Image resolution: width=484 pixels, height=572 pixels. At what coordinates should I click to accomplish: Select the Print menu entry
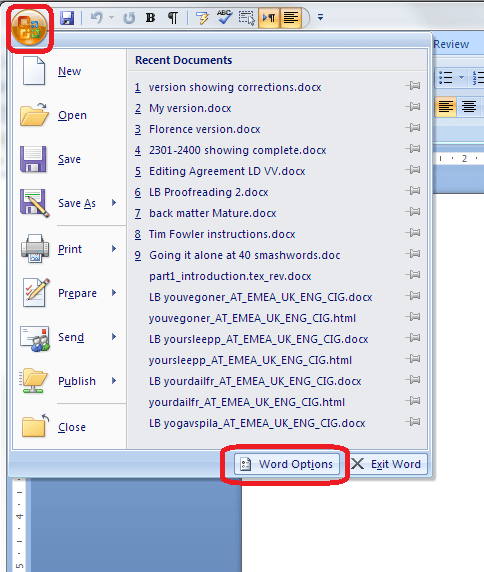point(70,249)
